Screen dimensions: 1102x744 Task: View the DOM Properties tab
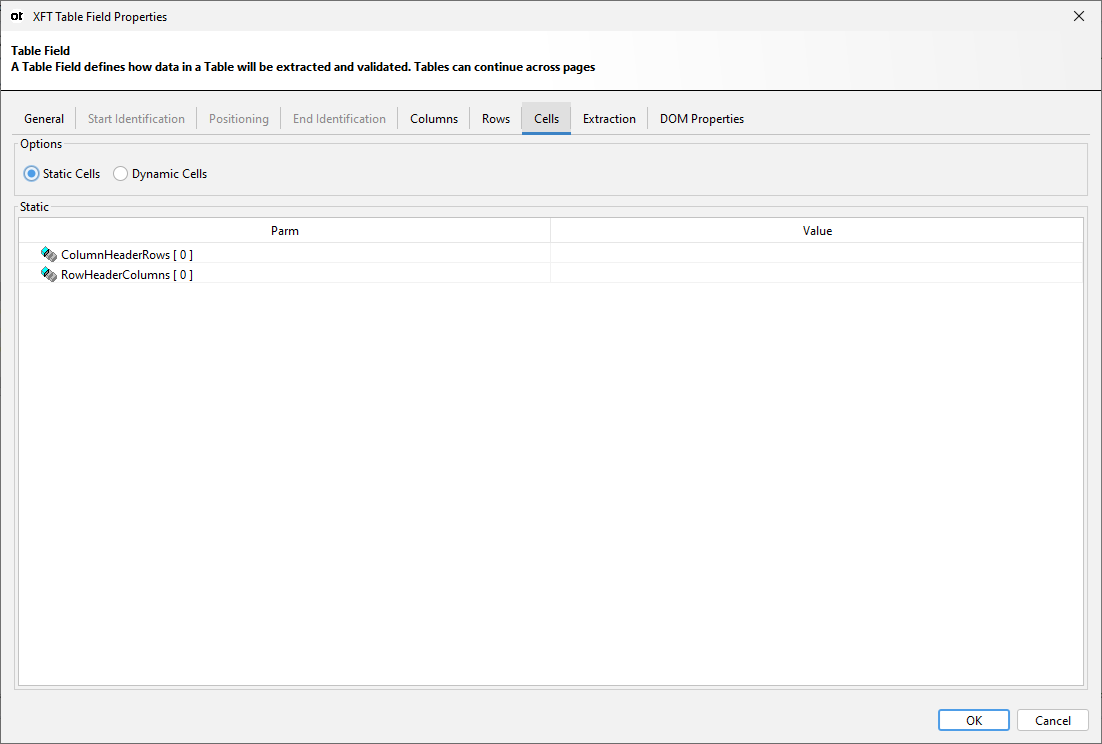(x=701, y=118)
